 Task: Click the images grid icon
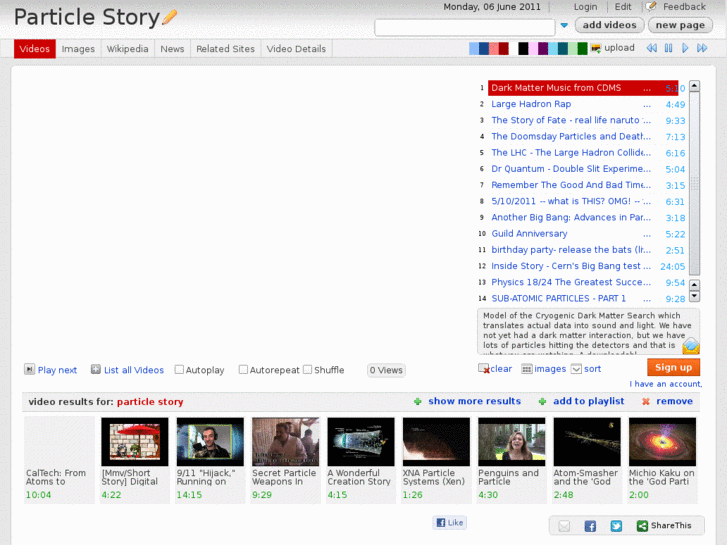(527, 369)
